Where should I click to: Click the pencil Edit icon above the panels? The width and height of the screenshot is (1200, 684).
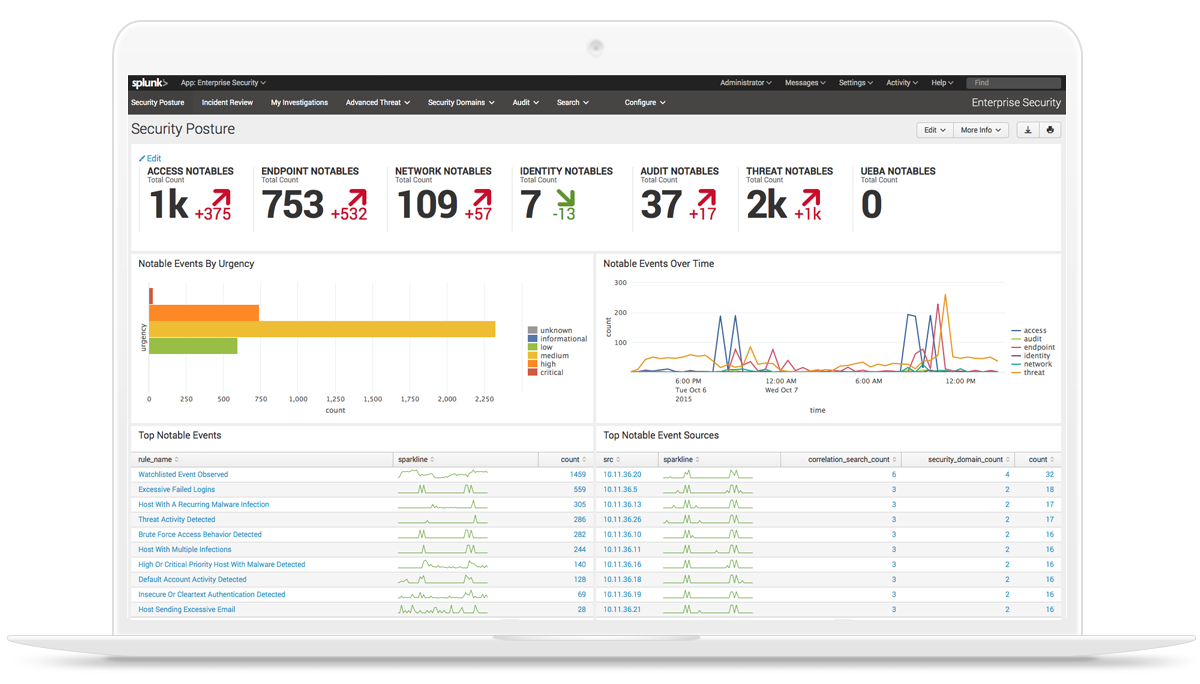(x=143, y=158)
